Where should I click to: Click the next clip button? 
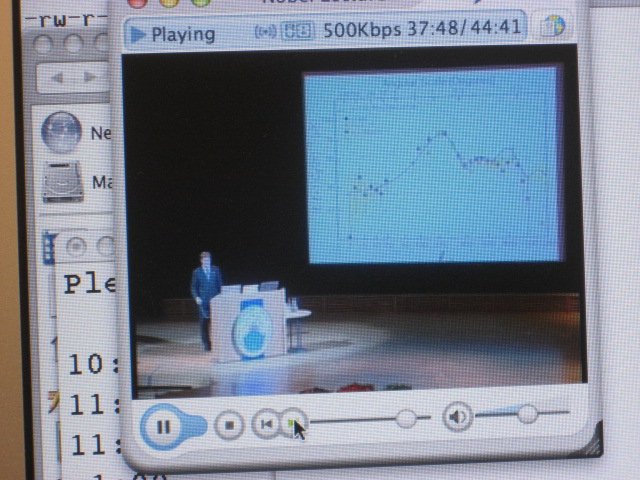click(x=291, y=424)
